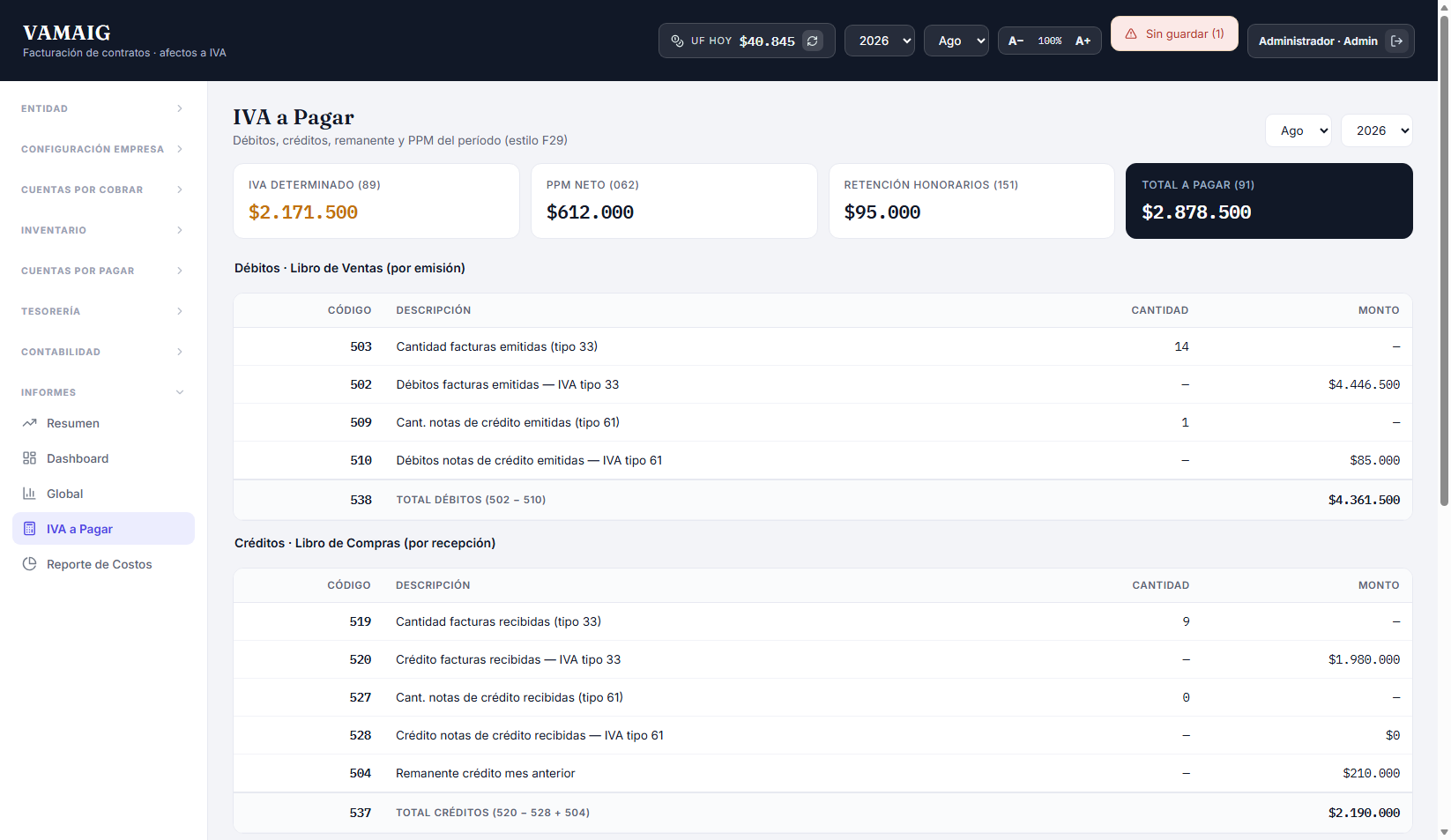The height and width of the screenshot is (840, 1451).
Task: Expand the Cuentas por Cobrar section
Action: coord(103,190)
